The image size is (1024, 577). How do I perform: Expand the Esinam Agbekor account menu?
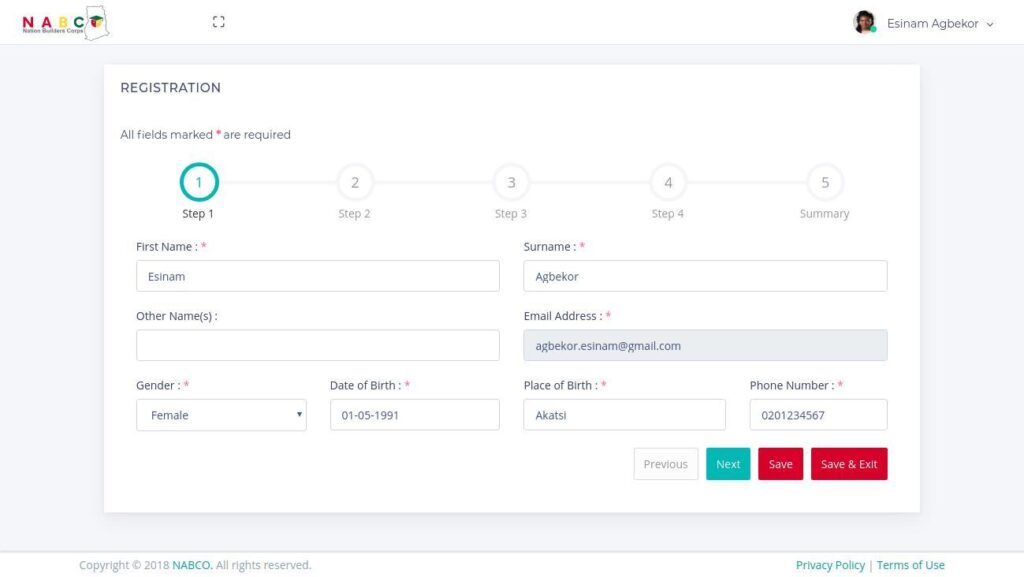tap(938, 24)
